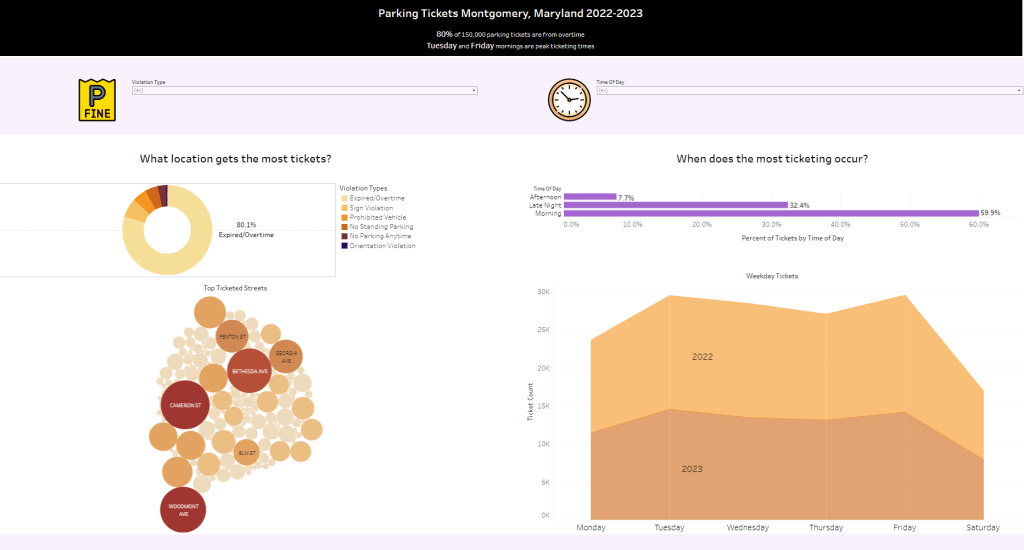The width and height of the screenshot is (1024, 550).
Task: Select Expired/Overtime color swatch in legend
Action: [345, 198]
